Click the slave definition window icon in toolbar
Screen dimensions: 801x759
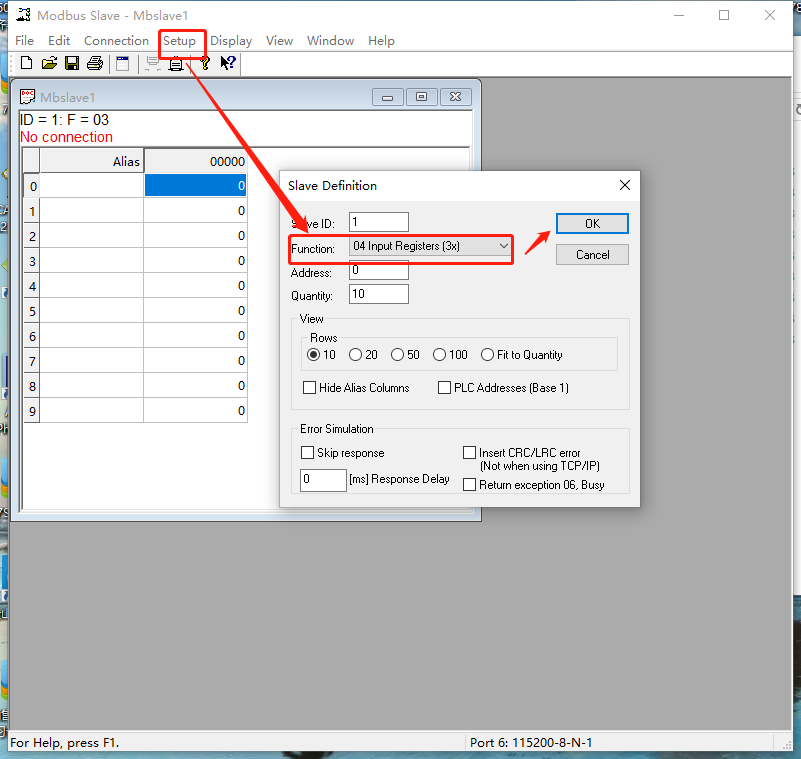122,64
